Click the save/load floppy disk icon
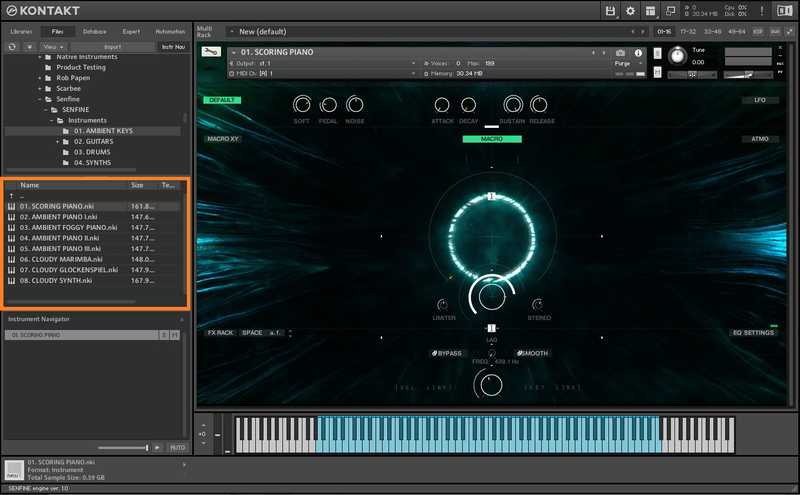800x495 pixels. click(610, 11)
